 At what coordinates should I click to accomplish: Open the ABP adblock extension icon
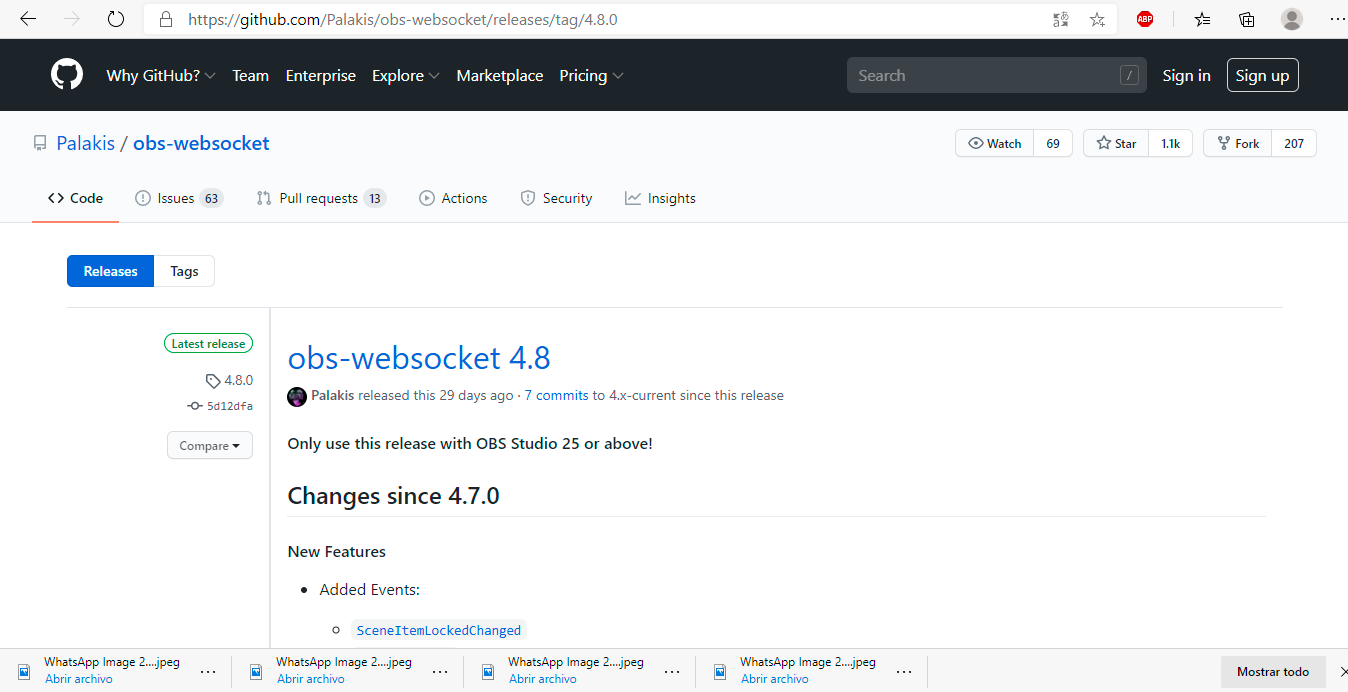point(1145,19)
